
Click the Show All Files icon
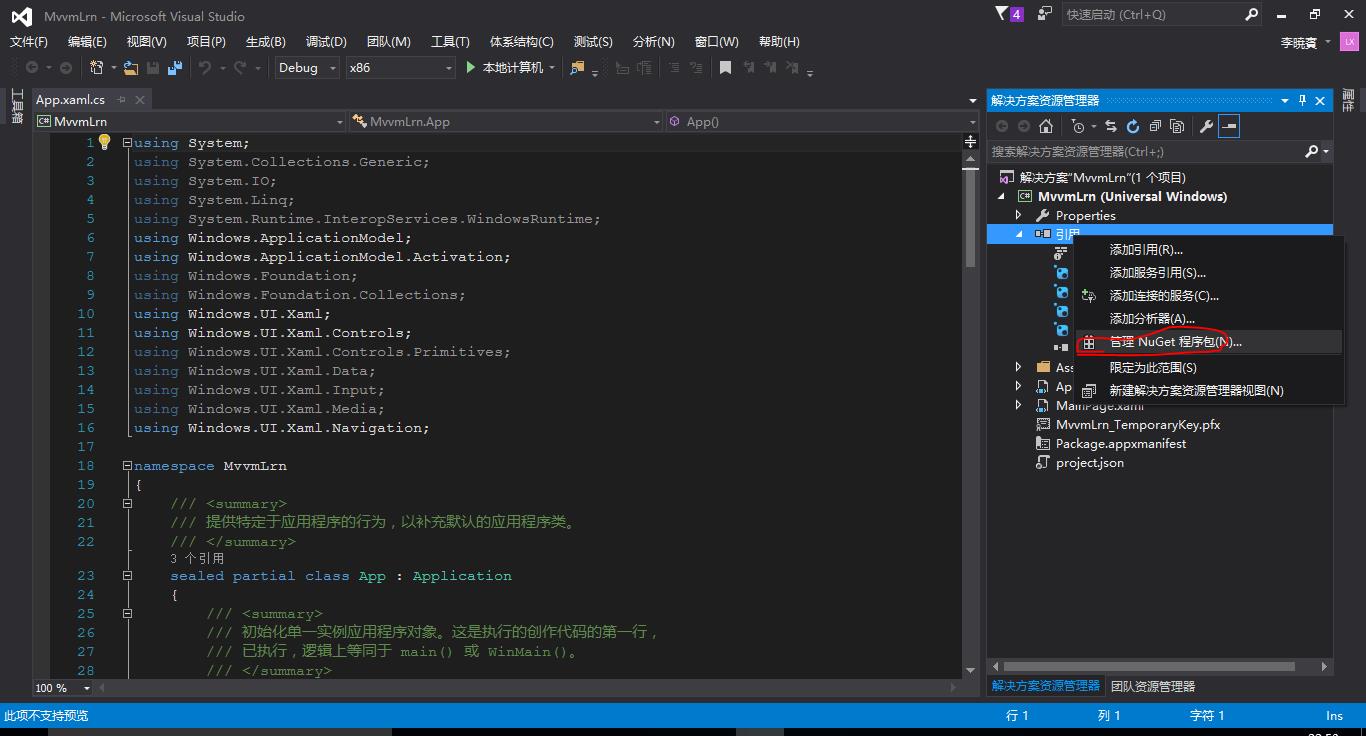(1177, 126)
